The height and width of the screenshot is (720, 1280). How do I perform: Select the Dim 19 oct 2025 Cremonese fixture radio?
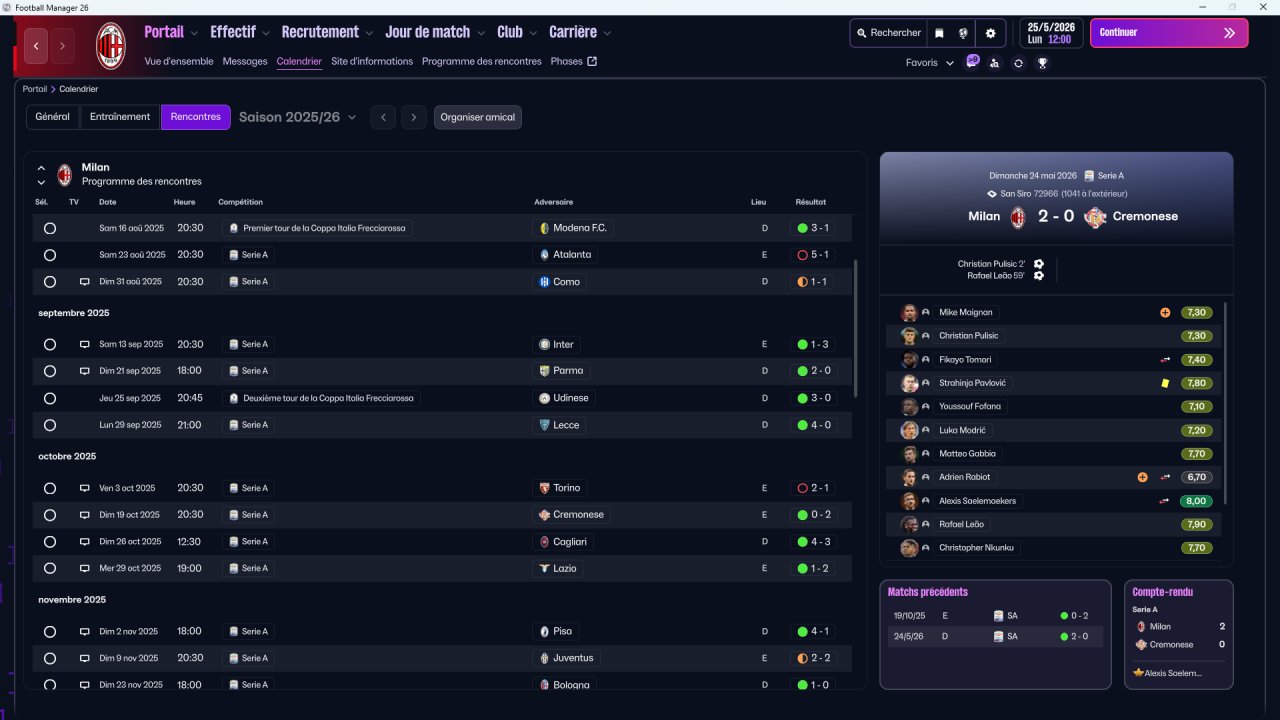[50, 515]
